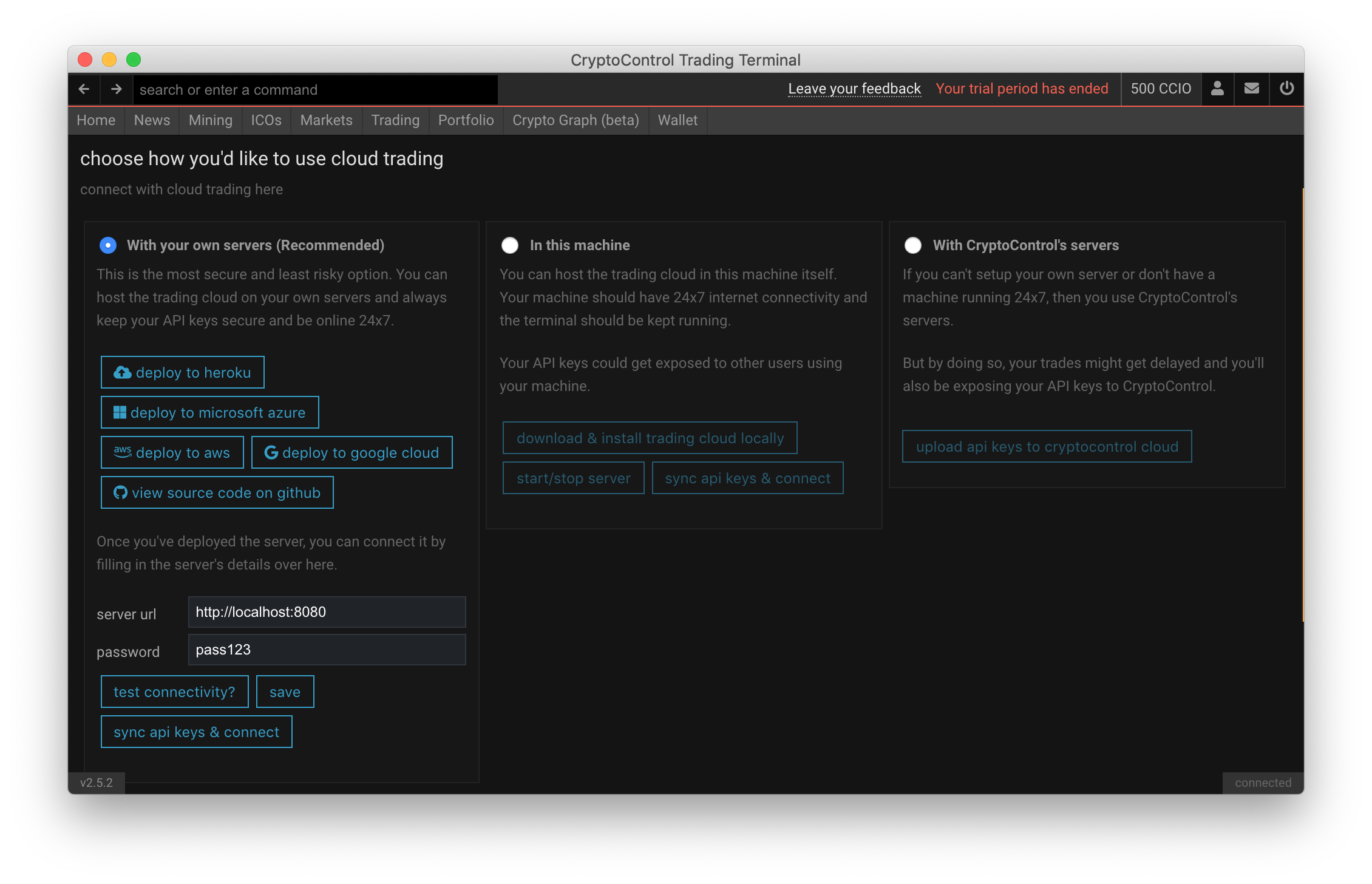The height and width of the screenshot is (884, 1372).
Task: Open the envelope messages icon
Action: pos(1251,89)
